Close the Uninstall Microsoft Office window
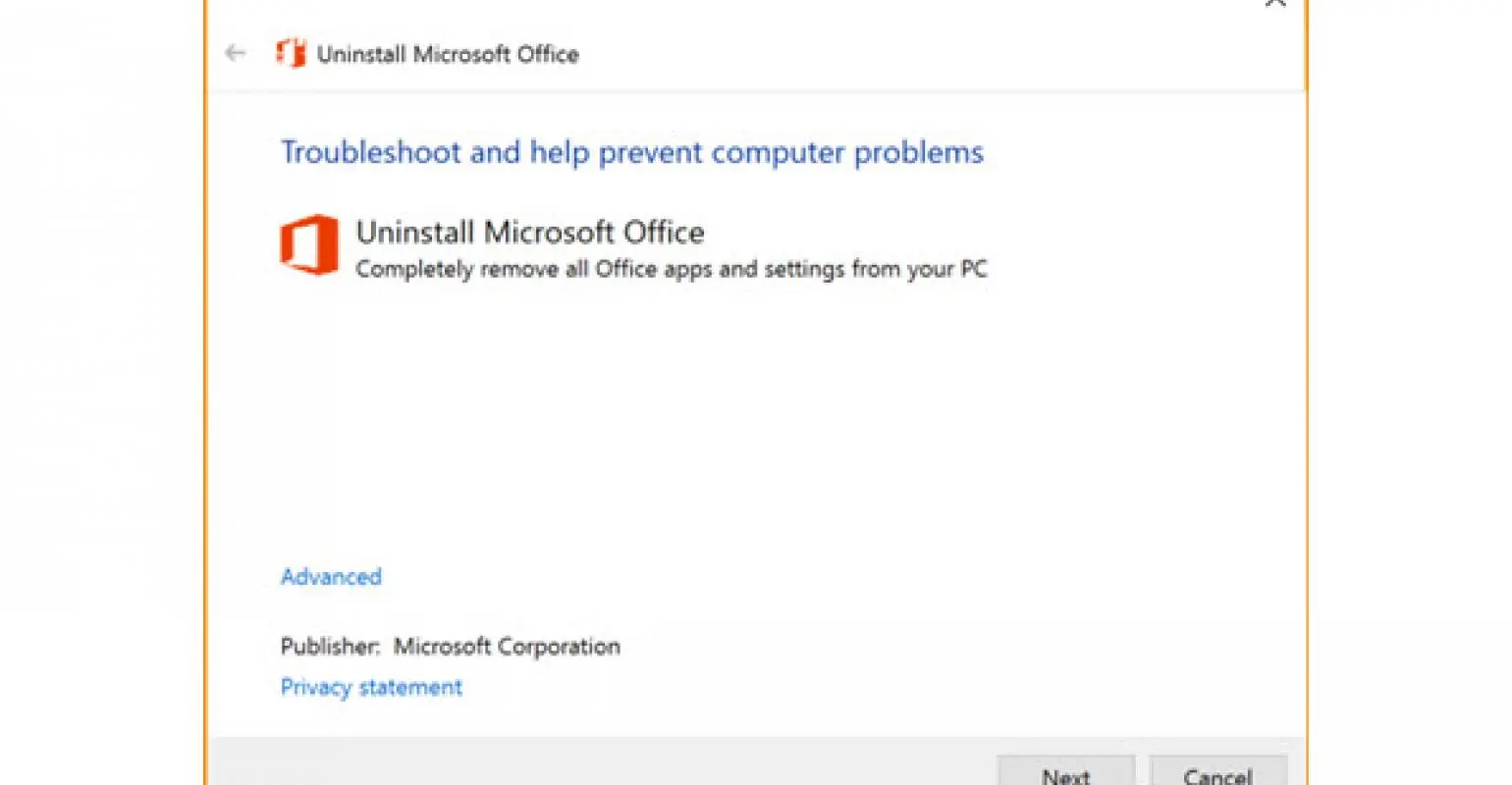This screenshot has width=1512, height=785. 1275,4
